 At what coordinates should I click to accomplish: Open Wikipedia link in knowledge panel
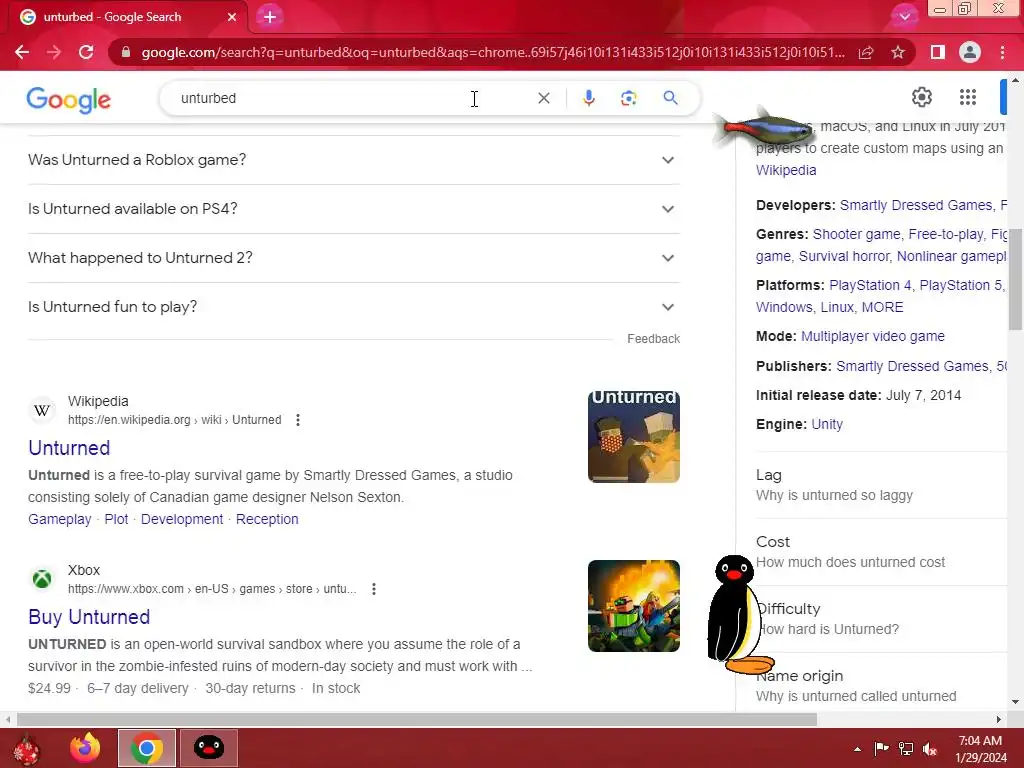(x=786, y=170)
